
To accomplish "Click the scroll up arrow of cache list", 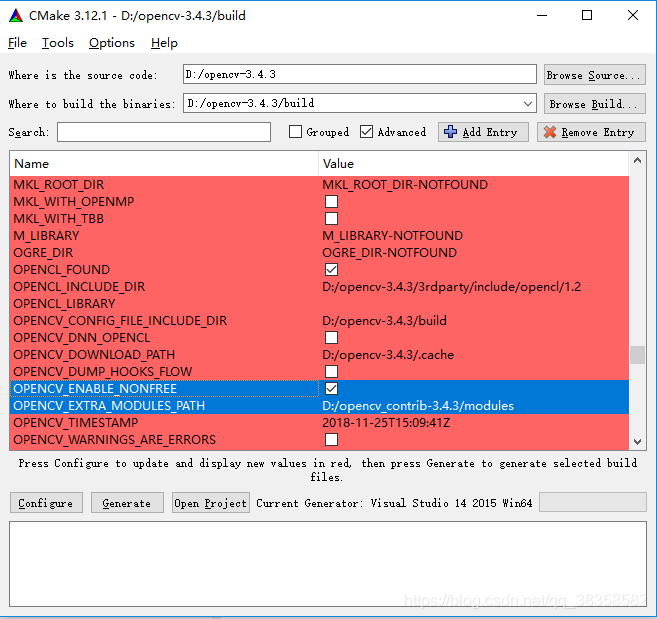I will 637,160.
